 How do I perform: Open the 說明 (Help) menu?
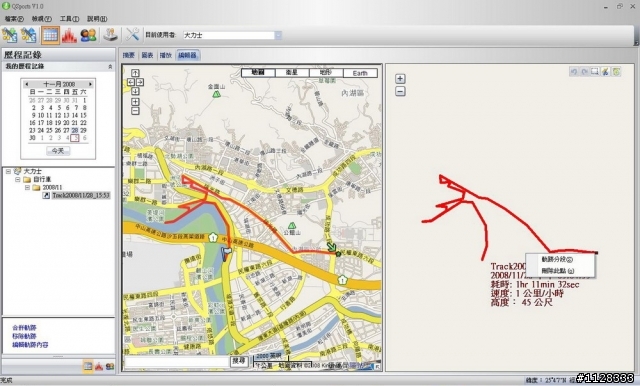click(x=97, y=19)
